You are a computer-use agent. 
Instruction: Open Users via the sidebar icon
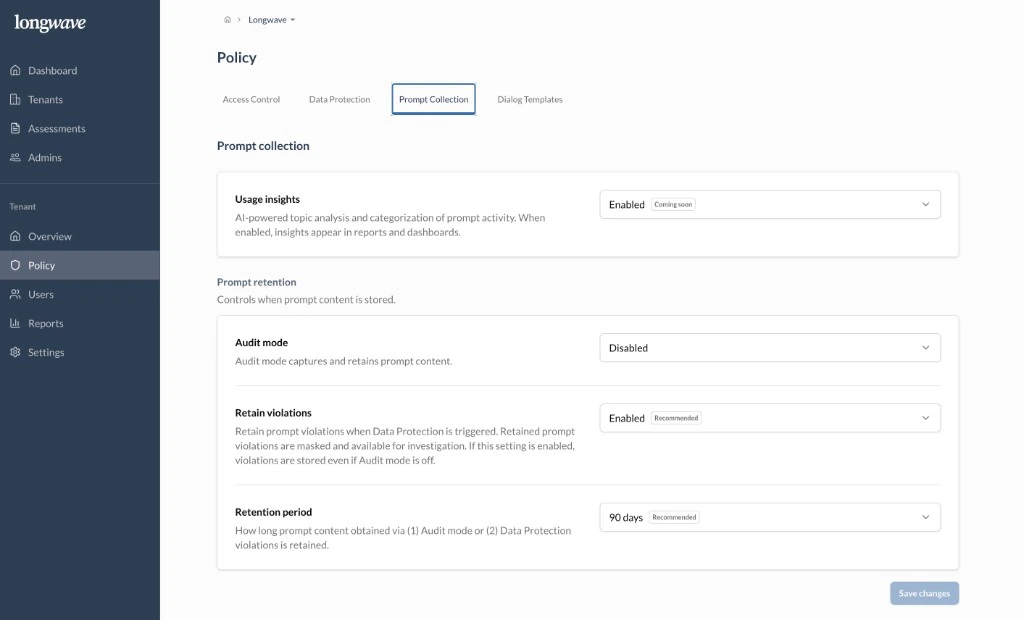click(x=14, y=294)
